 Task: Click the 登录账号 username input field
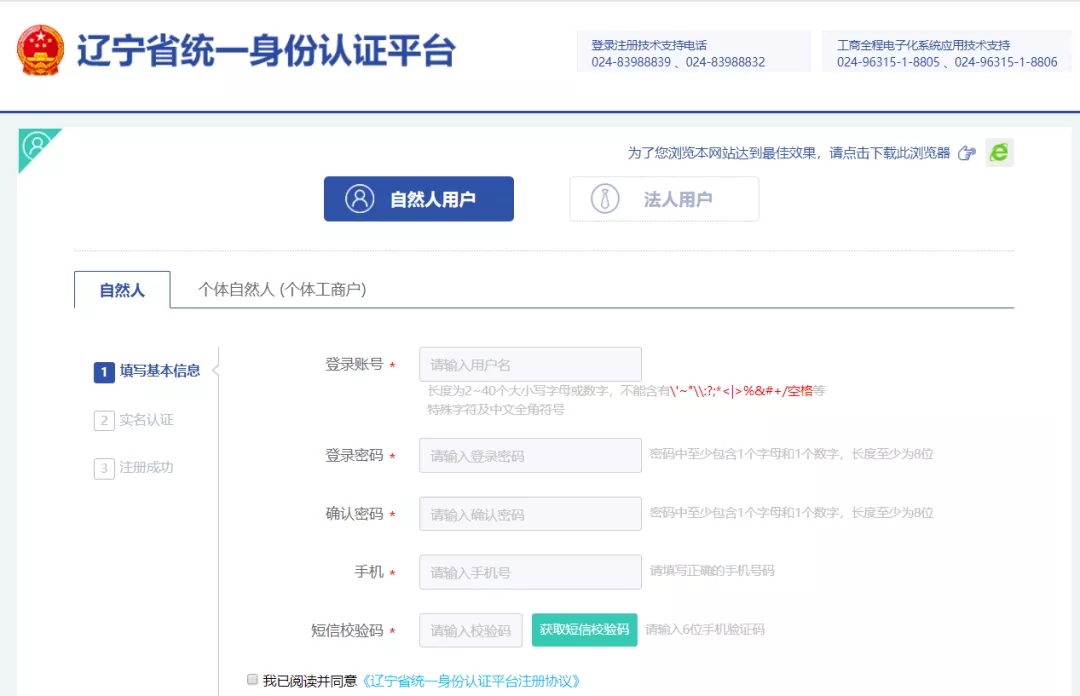coord(530,365)
